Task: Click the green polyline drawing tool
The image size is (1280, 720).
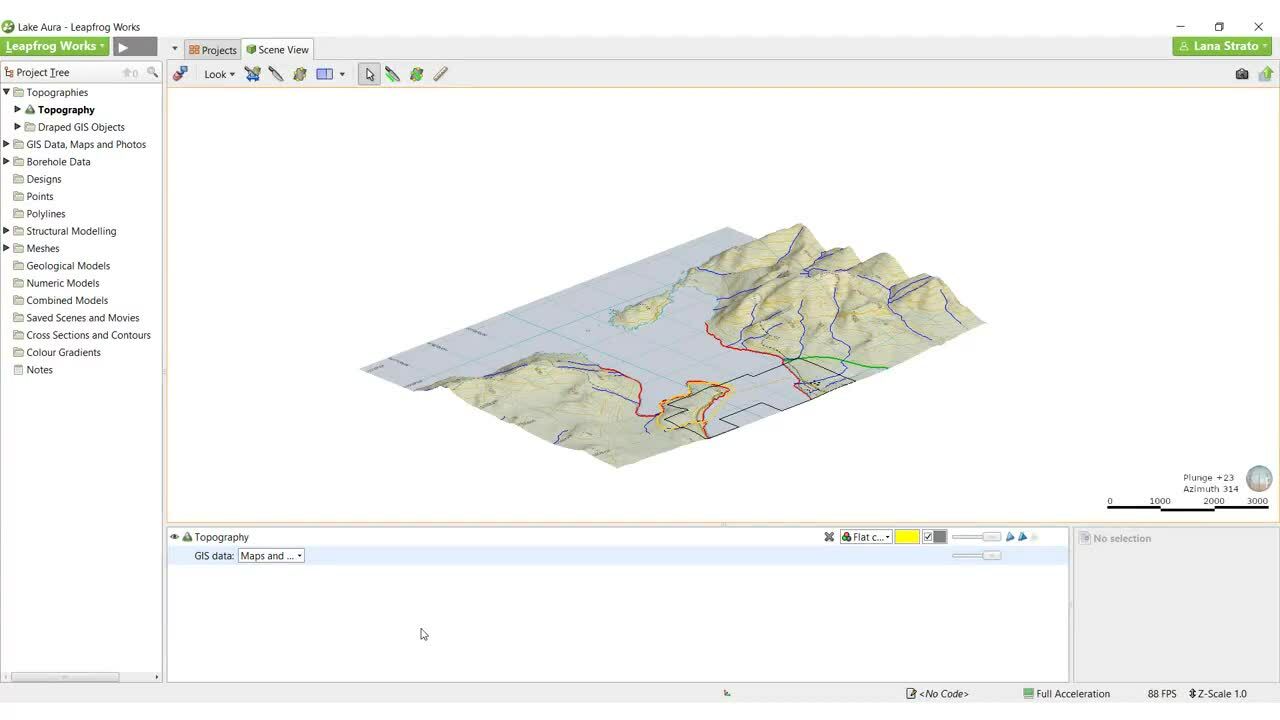Action: 393,74
